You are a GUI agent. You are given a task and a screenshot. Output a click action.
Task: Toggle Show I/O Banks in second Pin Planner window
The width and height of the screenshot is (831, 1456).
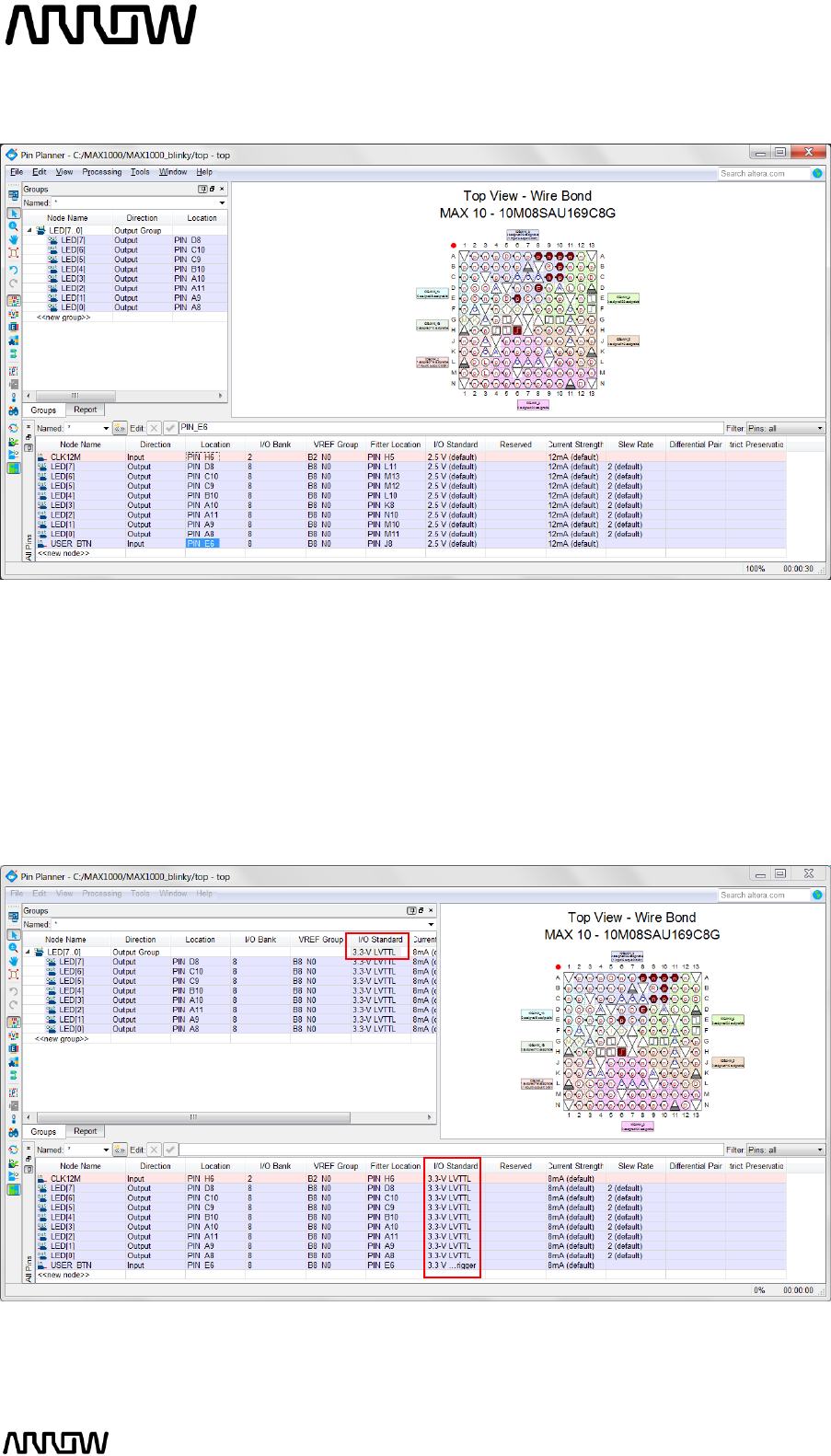click(13, 1022)
